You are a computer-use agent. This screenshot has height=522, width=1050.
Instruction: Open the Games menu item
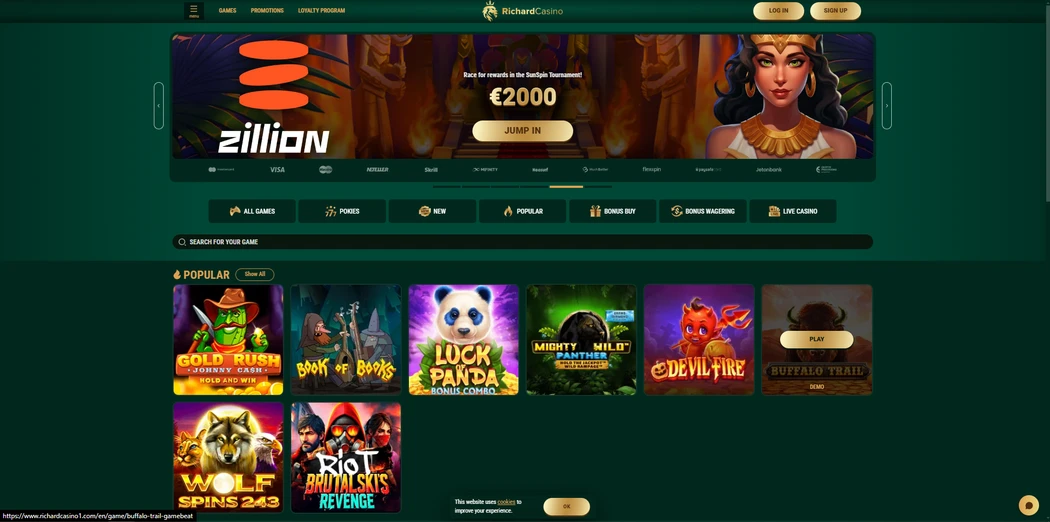(x=228, y=11)
